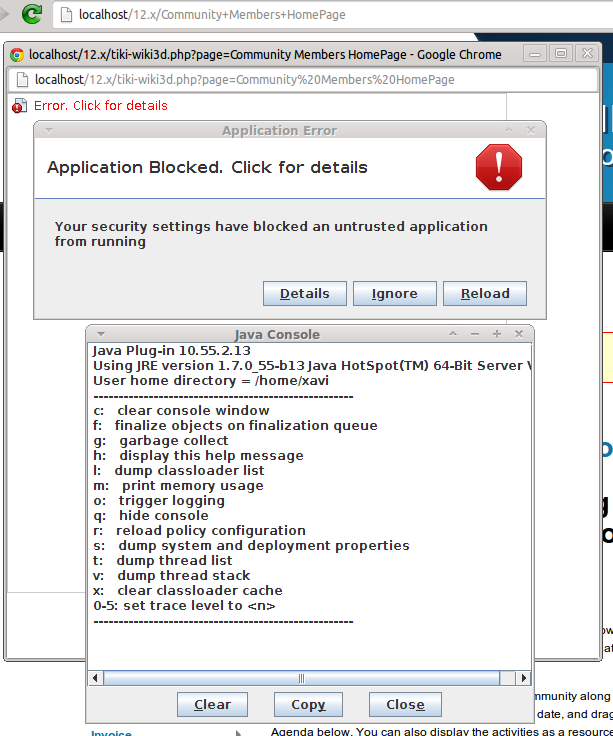Click the 'garbage collect' console line

point(161,441)
